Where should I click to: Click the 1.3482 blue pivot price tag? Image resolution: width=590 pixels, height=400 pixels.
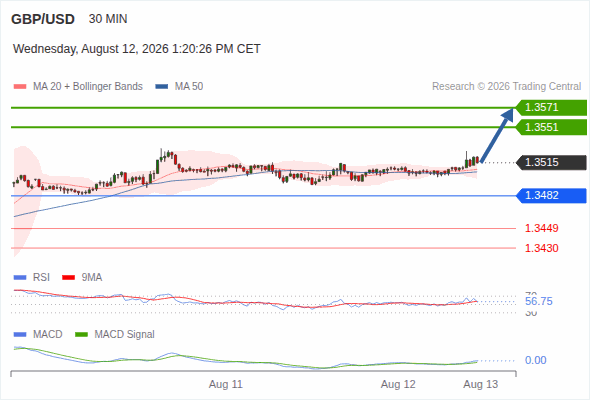pos(551,196)
